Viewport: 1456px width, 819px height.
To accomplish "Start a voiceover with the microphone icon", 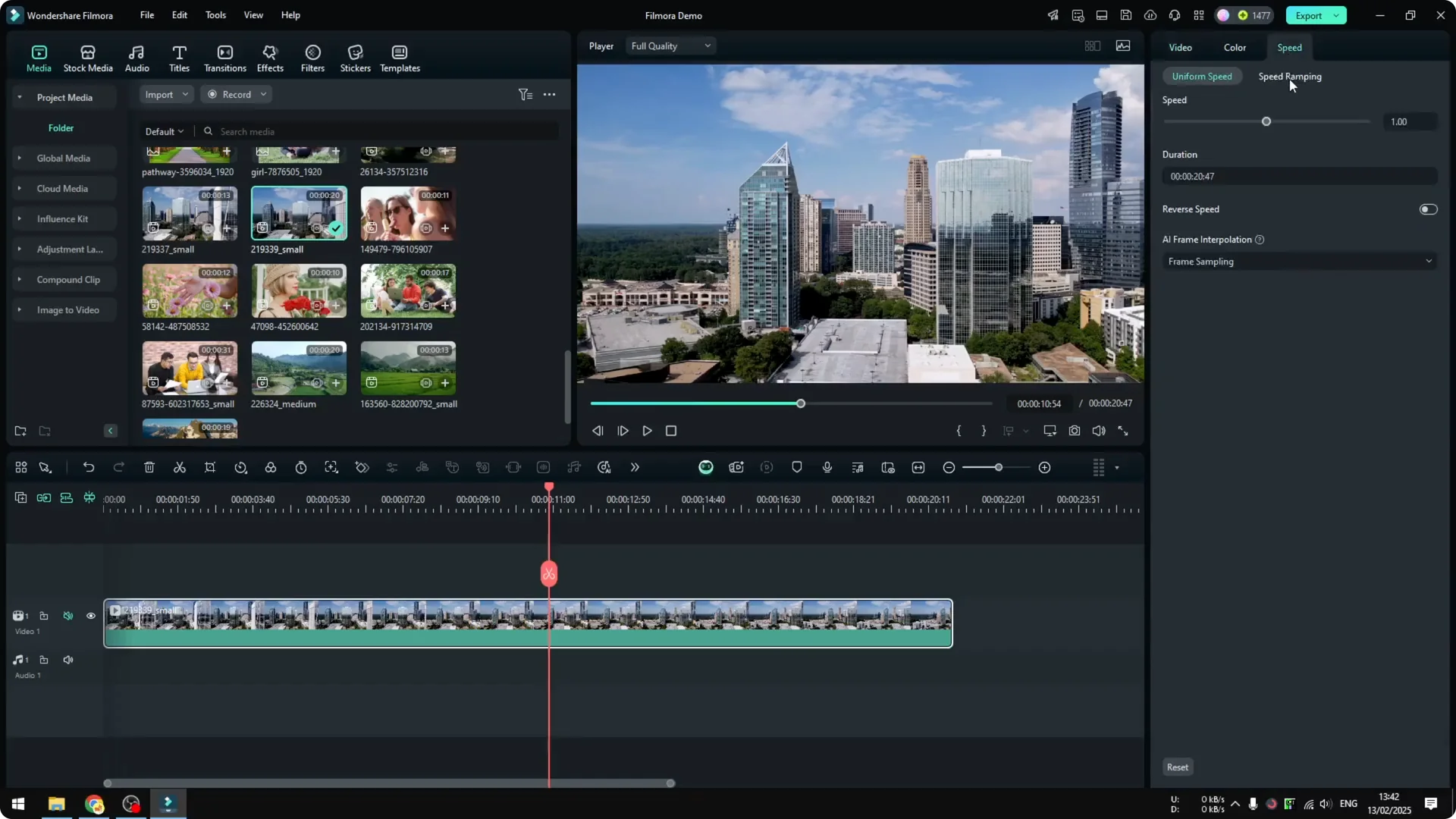I will tap(827, 467).
